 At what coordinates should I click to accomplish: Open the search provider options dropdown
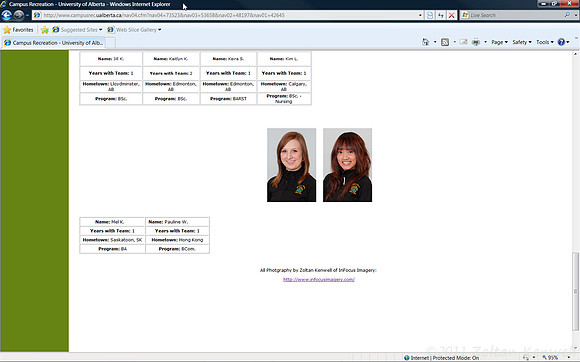(x=576, y=15)
